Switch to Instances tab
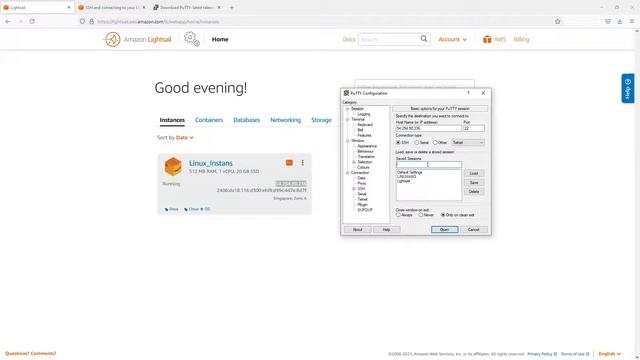Viewport: 640px width, 360px height. click(x=172, y=120)
